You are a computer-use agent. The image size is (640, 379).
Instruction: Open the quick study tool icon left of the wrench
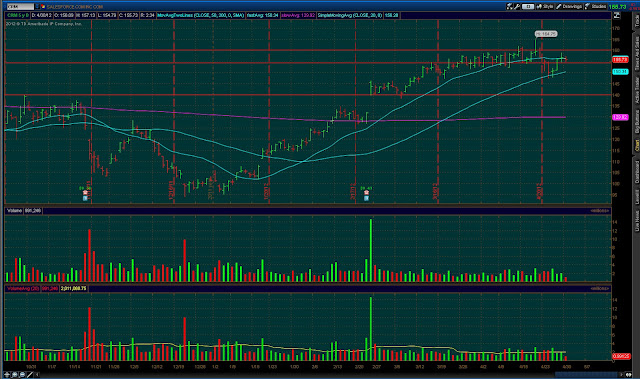coord(509,7)
